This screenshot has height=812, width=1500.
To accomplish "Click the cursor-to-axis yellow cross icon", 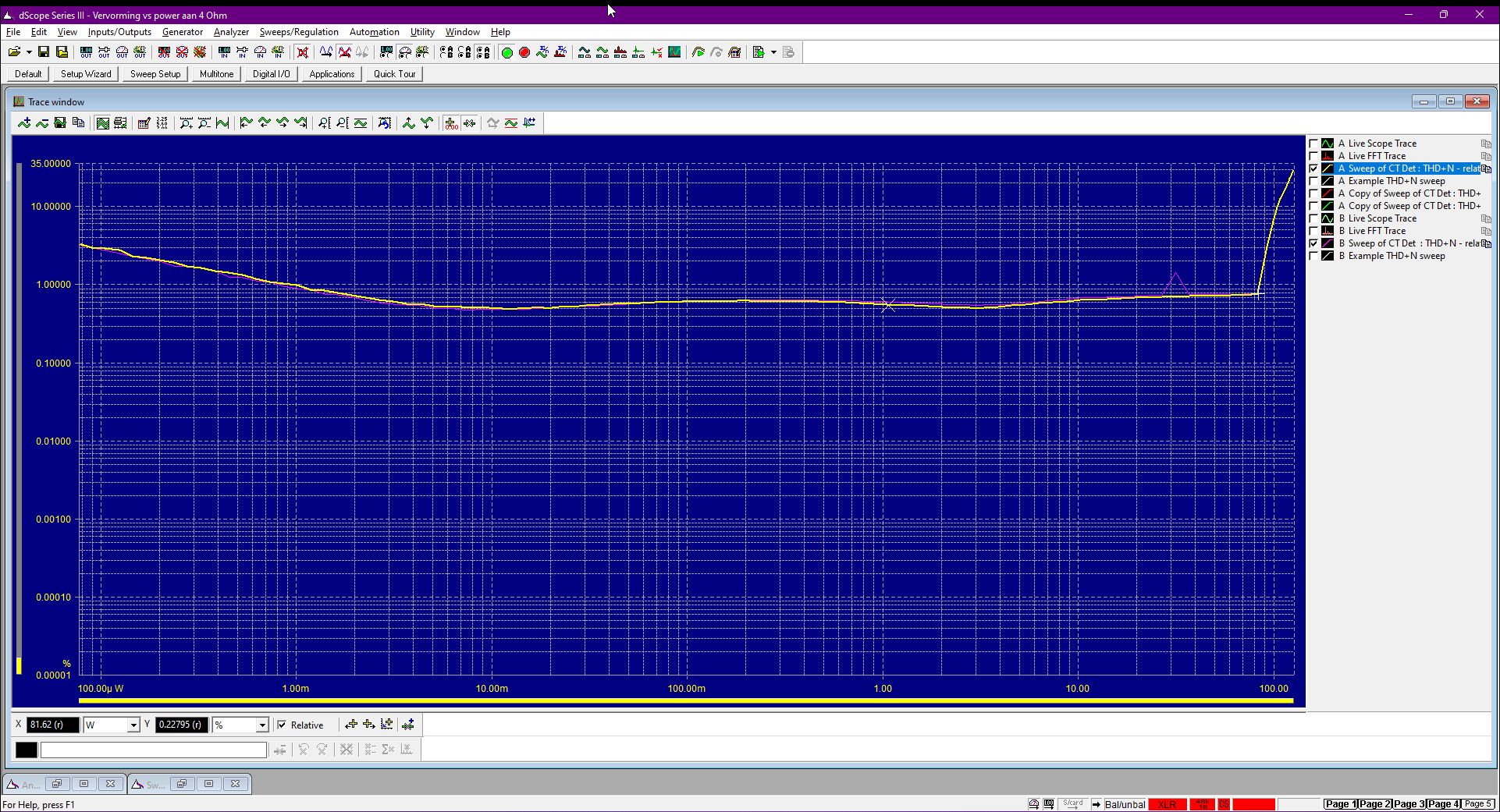I will [x=387, y=725].
